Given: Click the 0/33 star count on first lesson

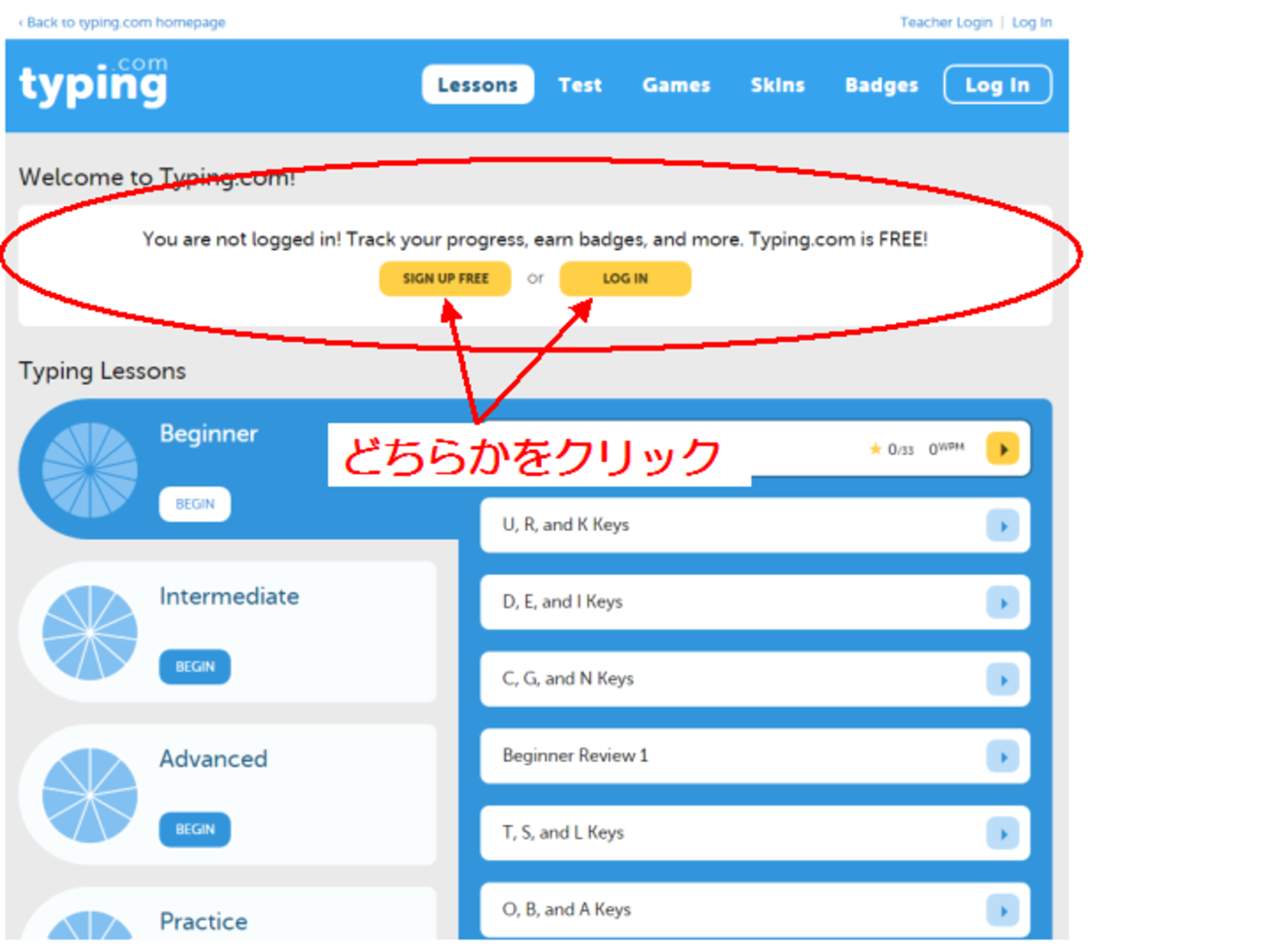Looking at the screenshot, I should tap(901, 449).
